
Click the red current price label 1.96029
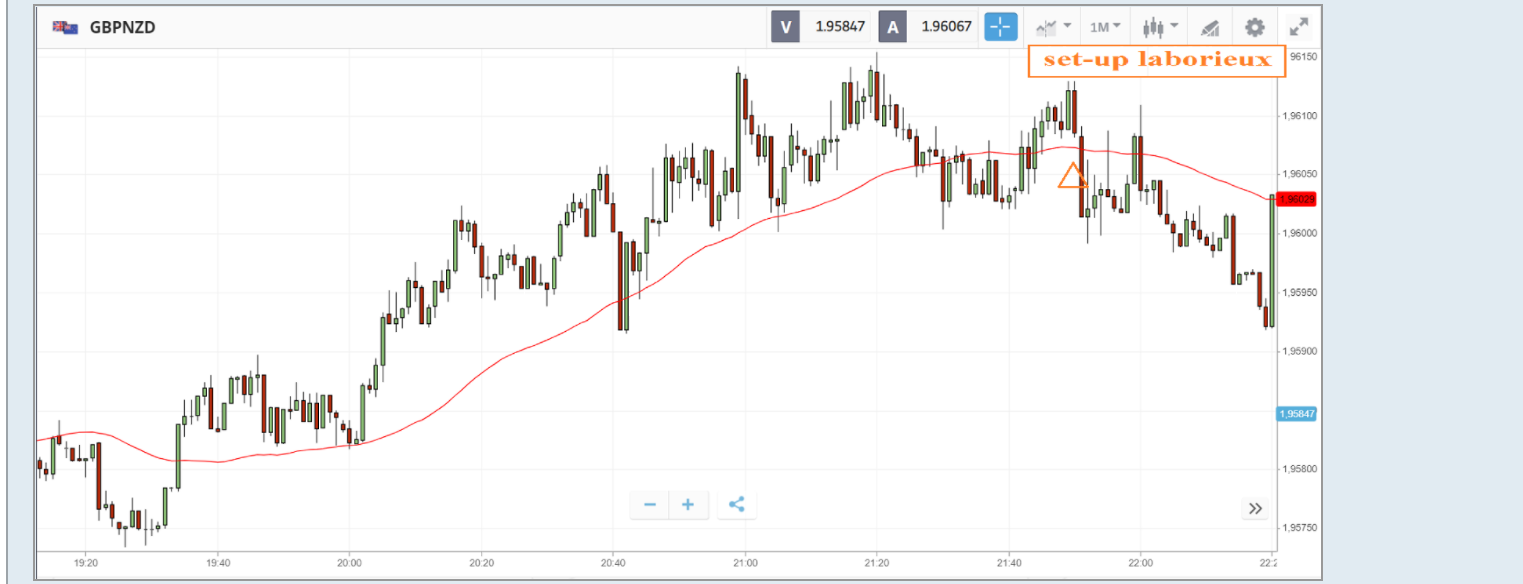(1296, 199)
